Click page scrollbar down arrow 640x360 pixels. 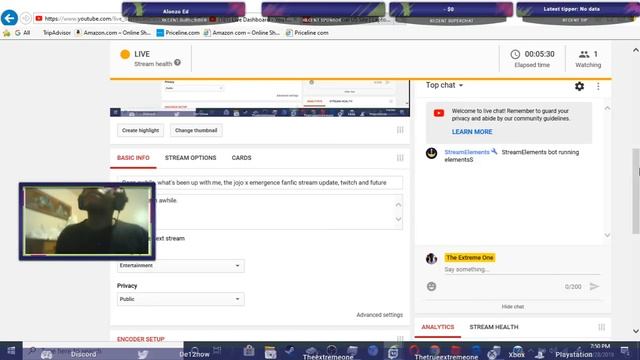point(636,331)
